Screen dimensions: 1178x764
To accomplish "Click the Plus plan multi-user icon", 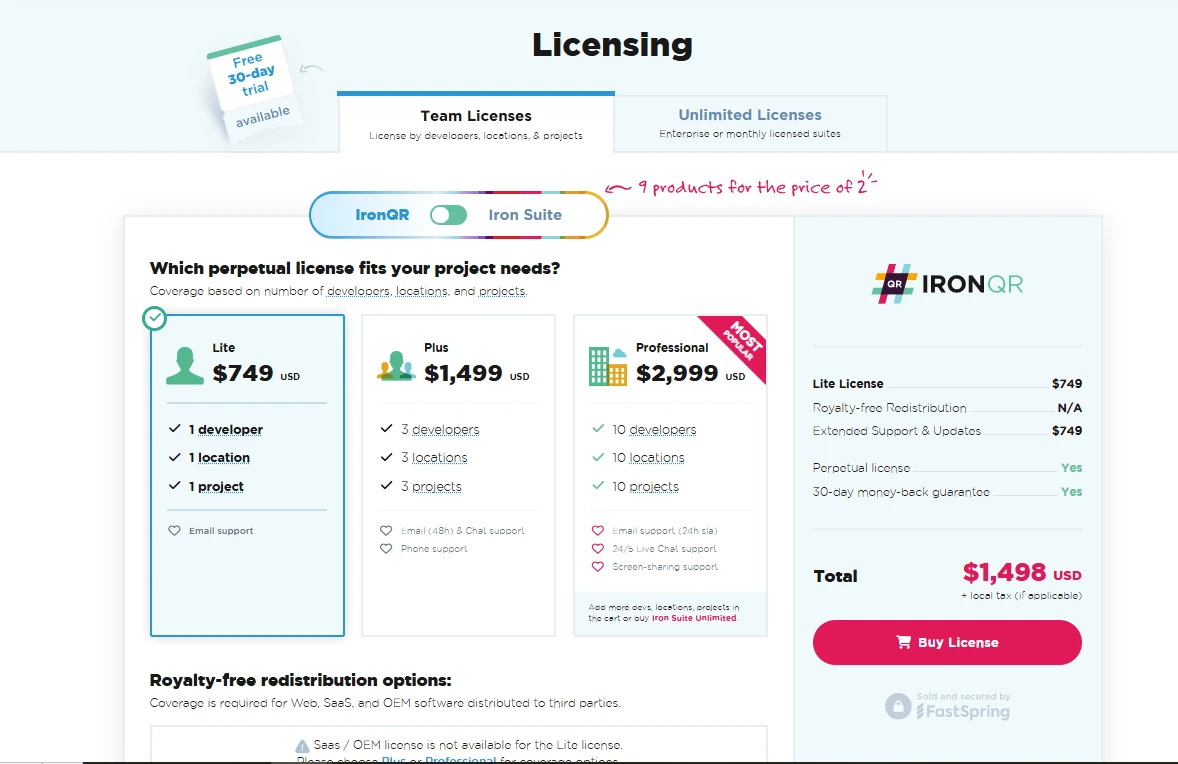I will [396, 366].
